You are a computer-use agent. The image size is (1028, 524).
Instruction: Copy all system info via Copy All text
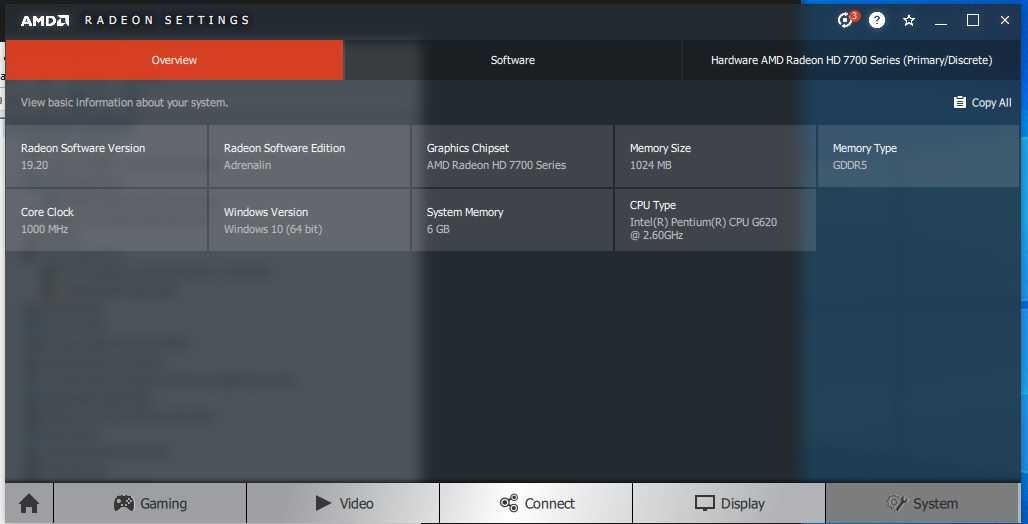point(991,103)
